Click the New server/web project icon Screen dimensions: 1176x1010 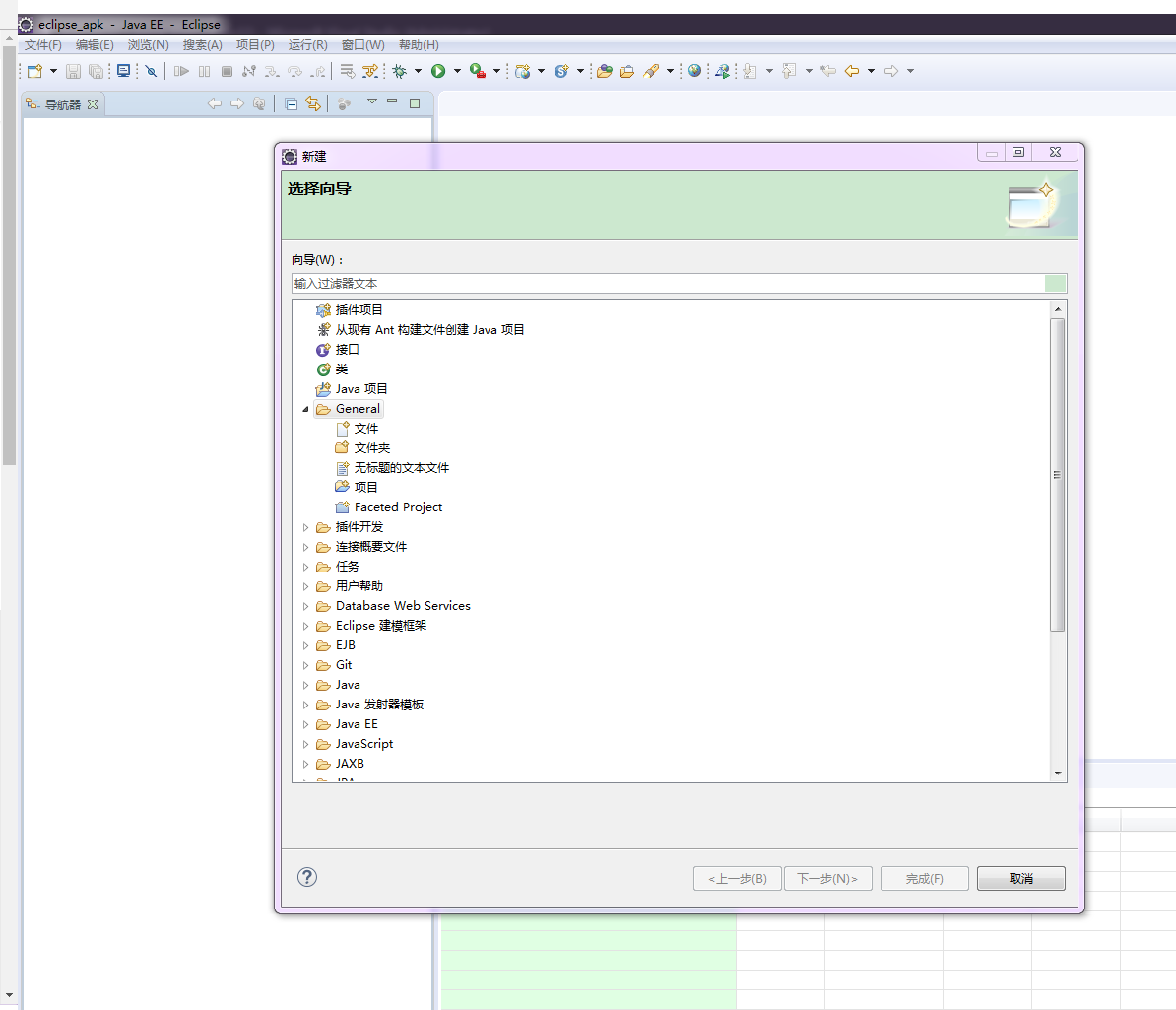click(x=523, y=71)
